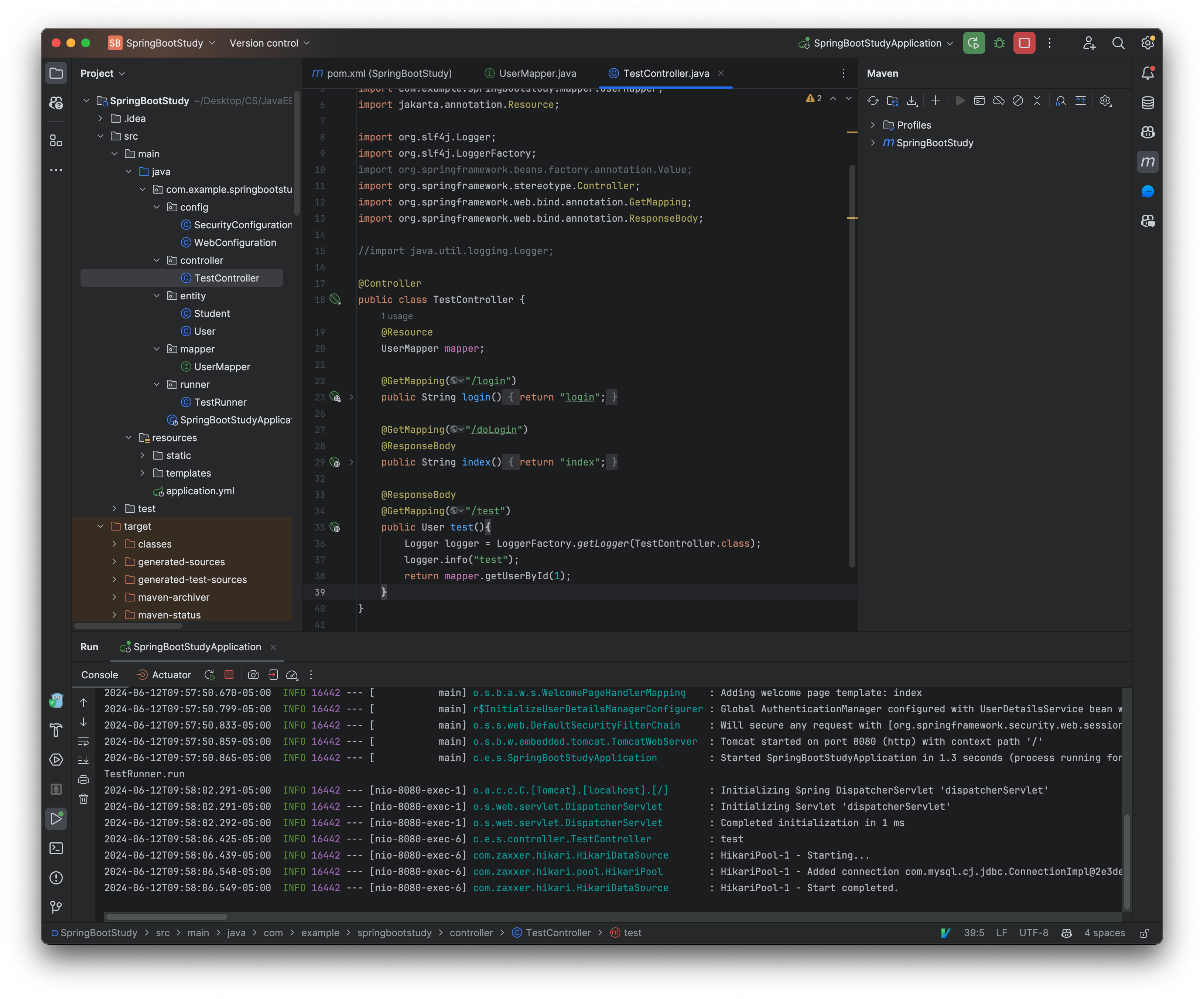Click UTF-8 encoding in status bar
Image resolution: width=1204 pixels, height=999 pixels.
point(1034,933)
